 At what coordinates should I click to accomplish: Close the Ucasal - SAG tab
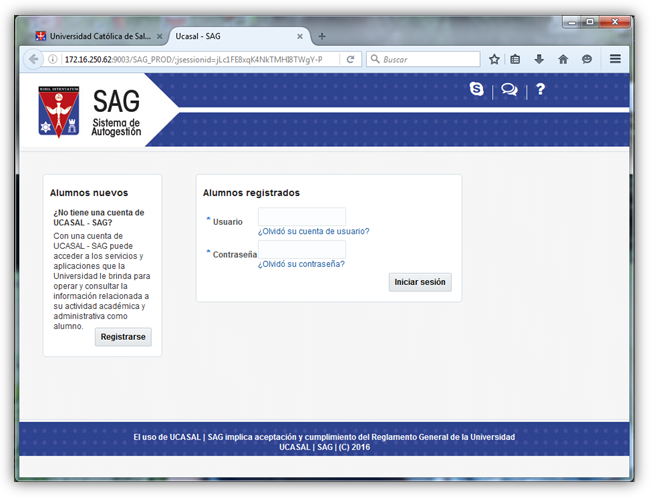pyautogui.click(x=300, y=37)
